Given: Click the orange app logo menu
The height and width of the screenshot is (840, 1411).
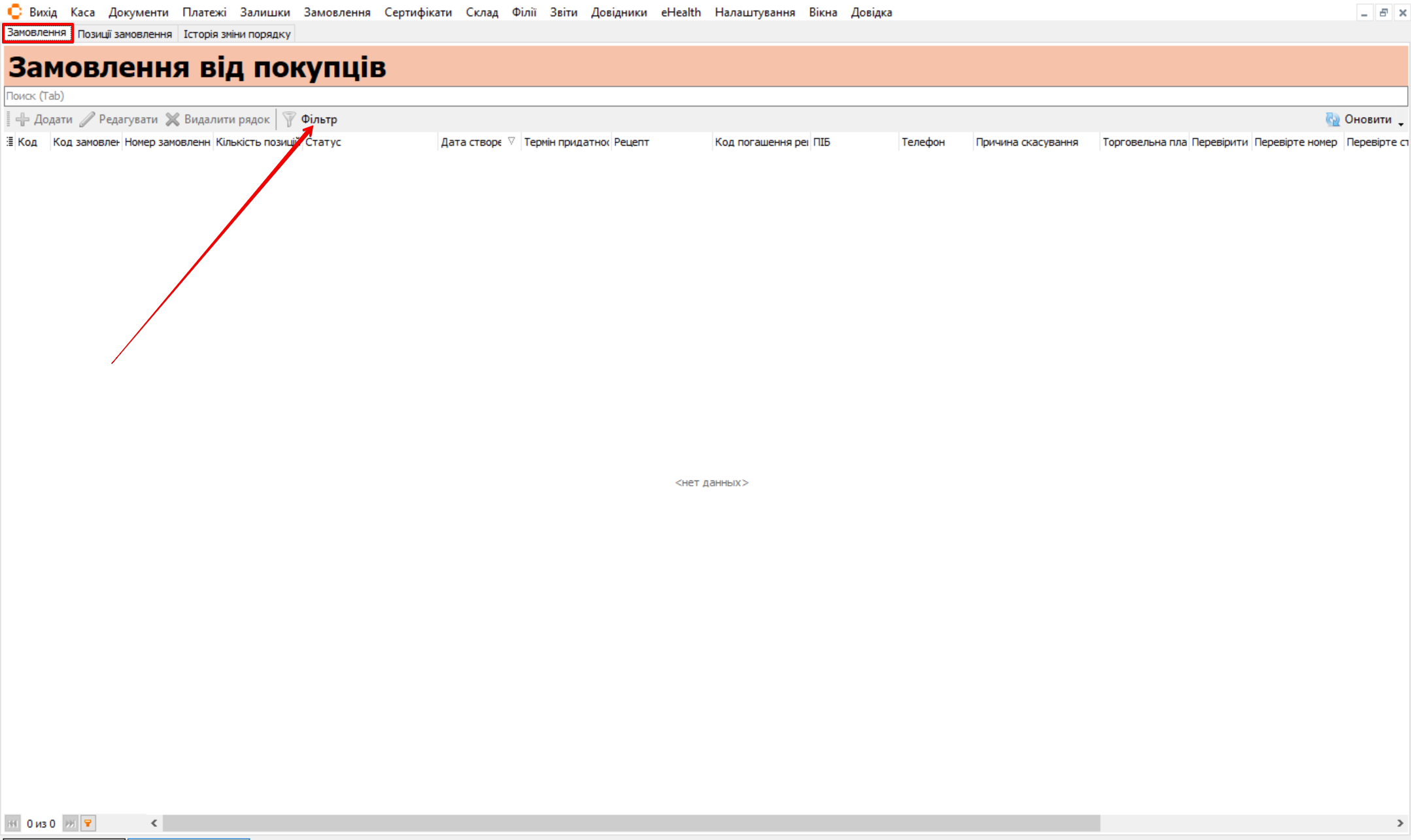Looking at the screenshot, I should [x=14, y=12].
